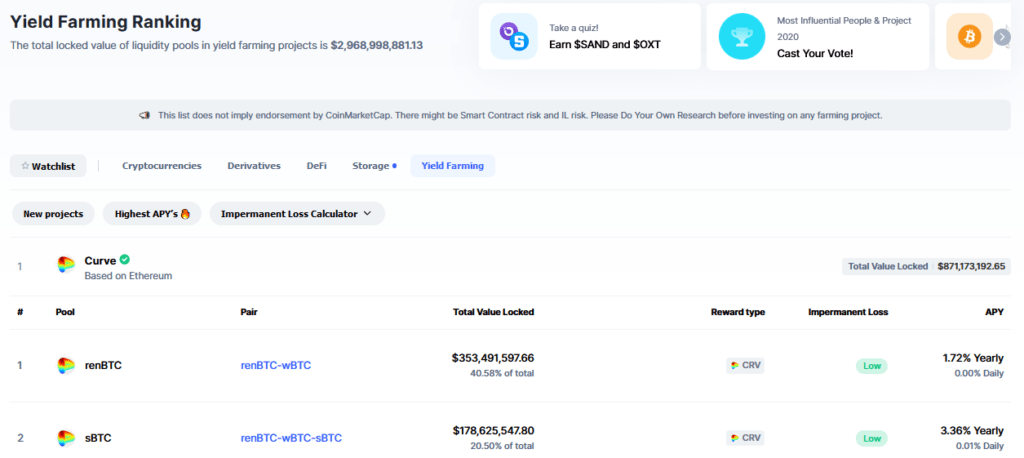The width and height of the screenshot is (1024, 458).
Task: Click the megaphone icon in disclaimer bar
Action: click(x=145, y=116)
